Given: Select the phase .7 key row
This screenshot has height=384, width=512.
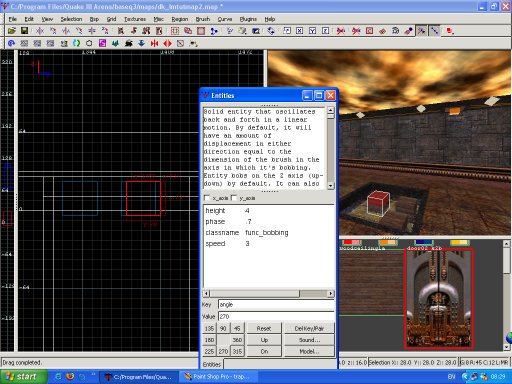Looking at the screenshot, I should click(268, 222).
